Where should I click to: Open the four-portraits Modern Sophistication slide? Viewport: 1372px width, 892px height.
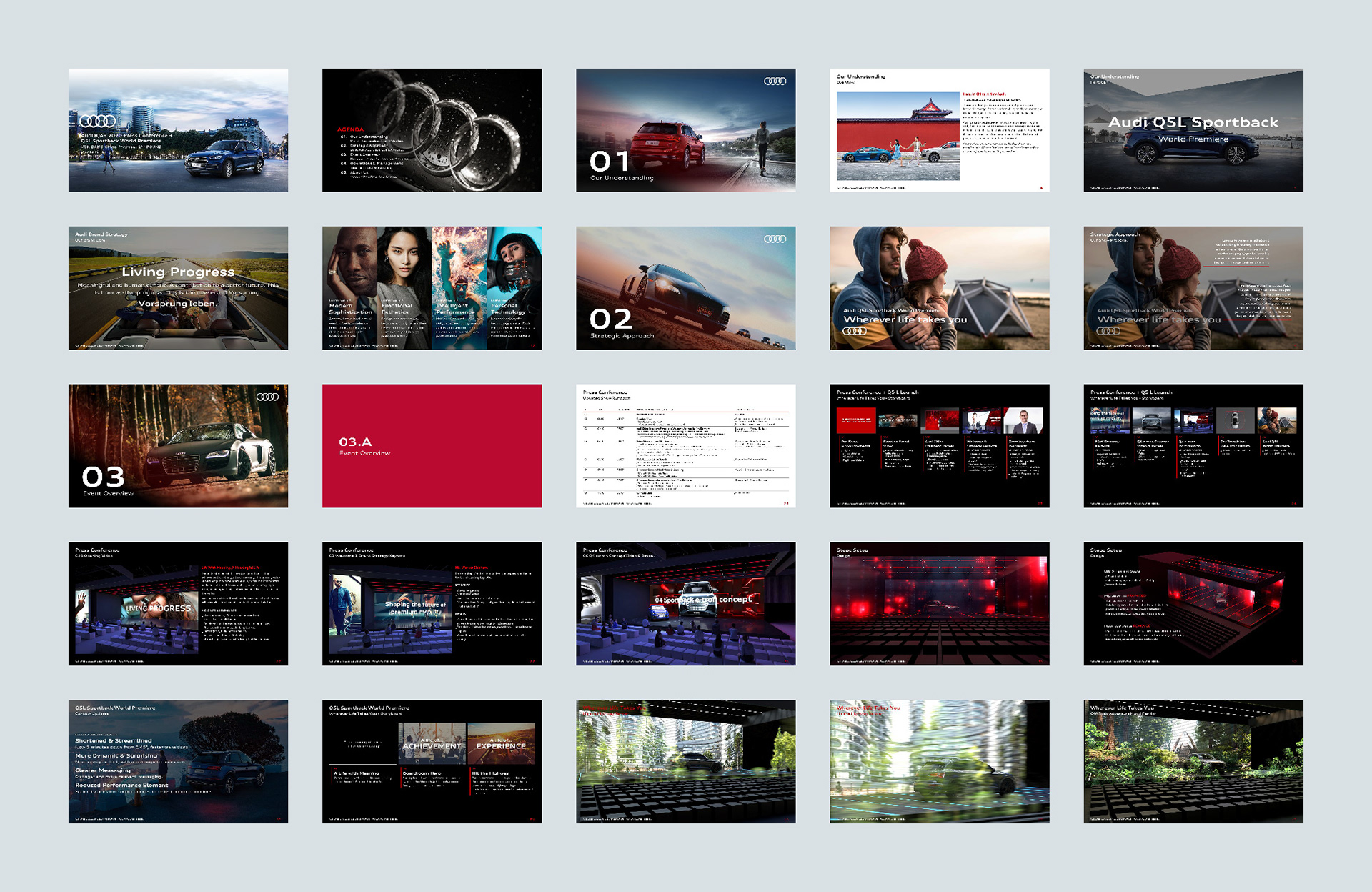[432, 288]
